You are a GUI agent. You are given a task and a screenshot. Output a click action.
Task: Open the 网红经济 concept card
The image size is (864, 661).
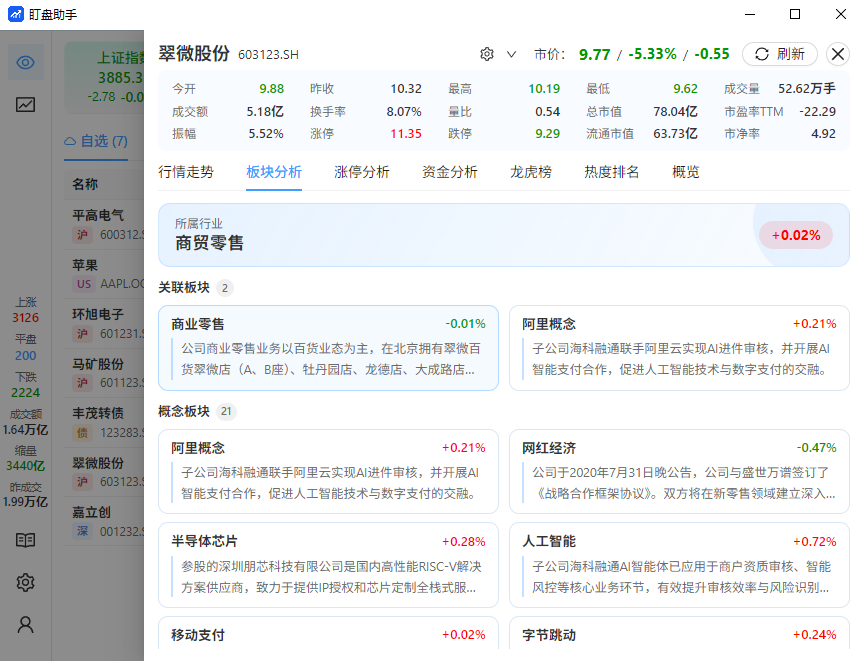(x=679, y=472)
